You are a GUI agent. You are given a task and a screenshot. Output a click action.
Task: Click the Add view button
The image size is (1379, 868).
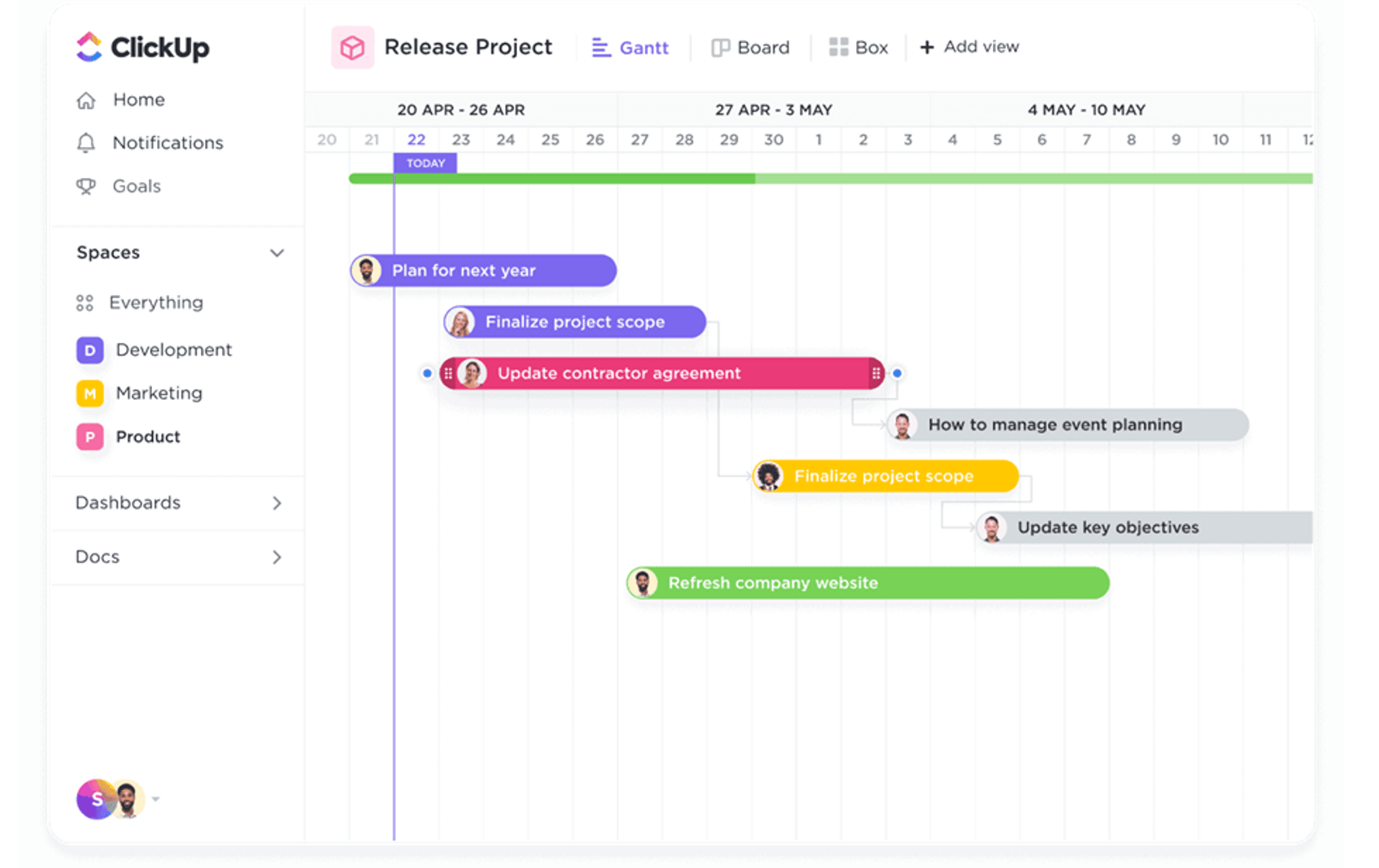point(969,47)
